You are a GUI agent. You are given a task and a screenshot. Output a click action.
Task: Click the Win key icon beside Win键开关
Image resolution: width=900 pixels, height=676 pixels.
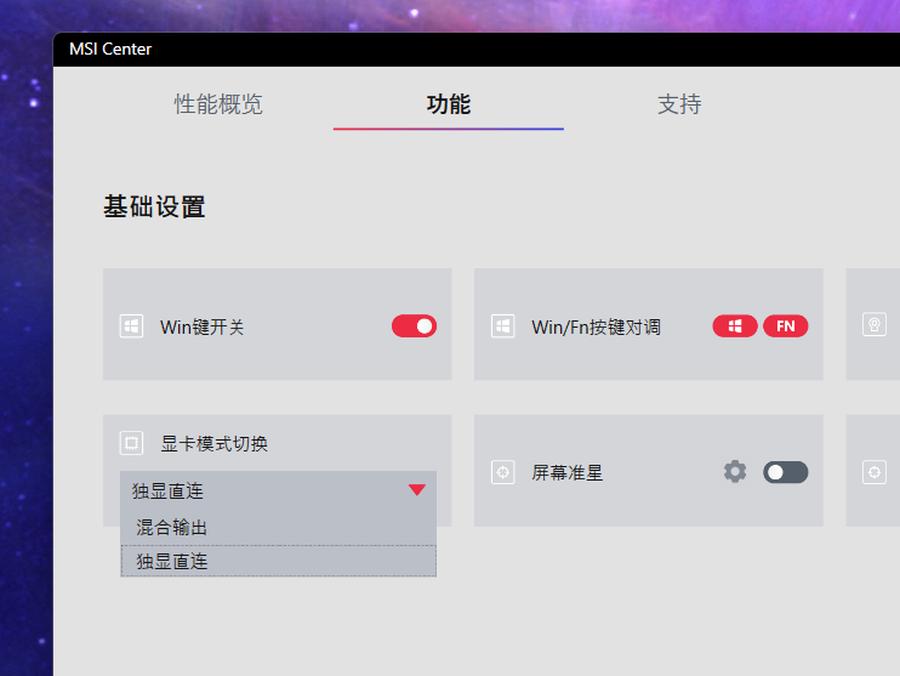(131, 325)
